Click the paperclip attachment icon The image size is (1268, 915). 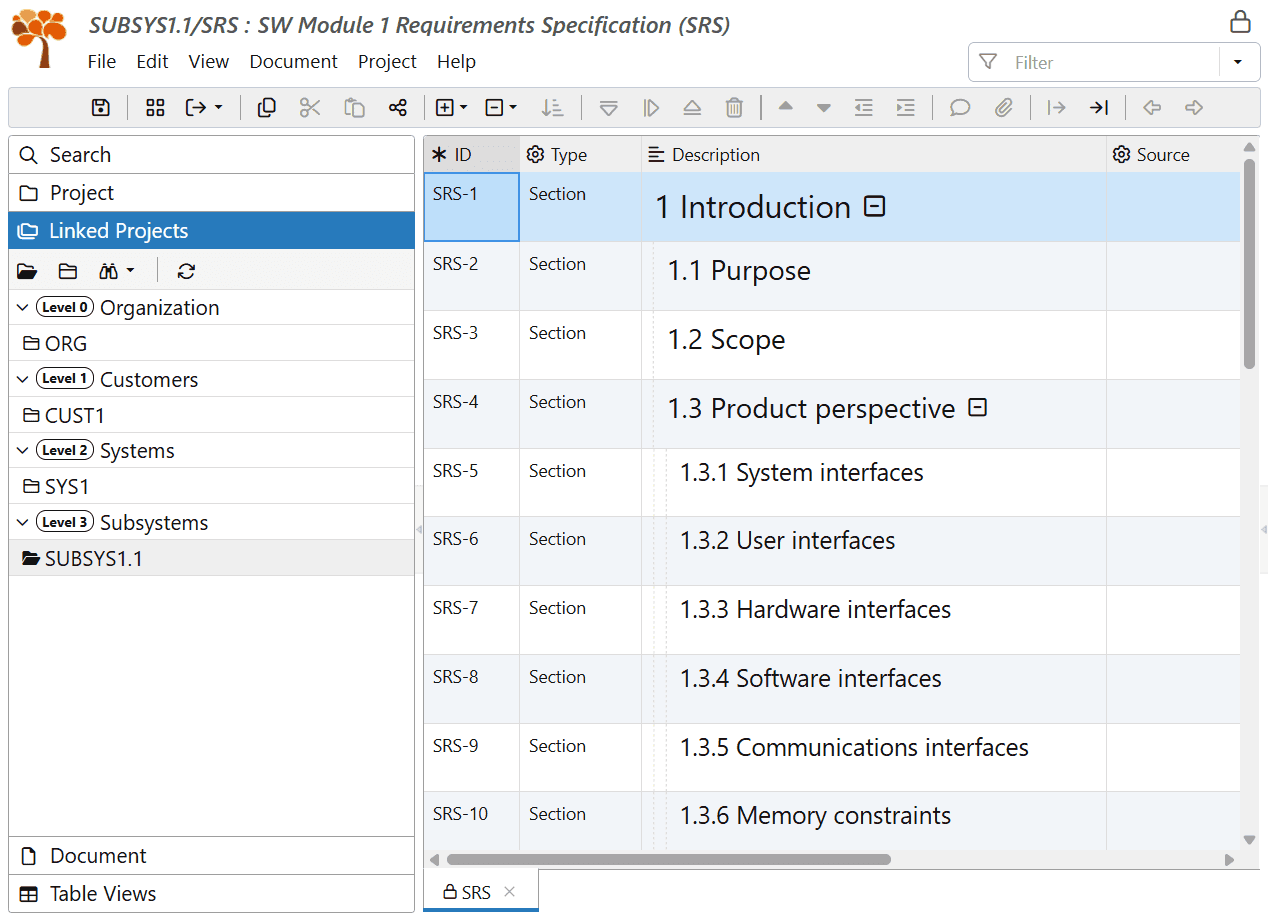click(x=1004, y=108)
